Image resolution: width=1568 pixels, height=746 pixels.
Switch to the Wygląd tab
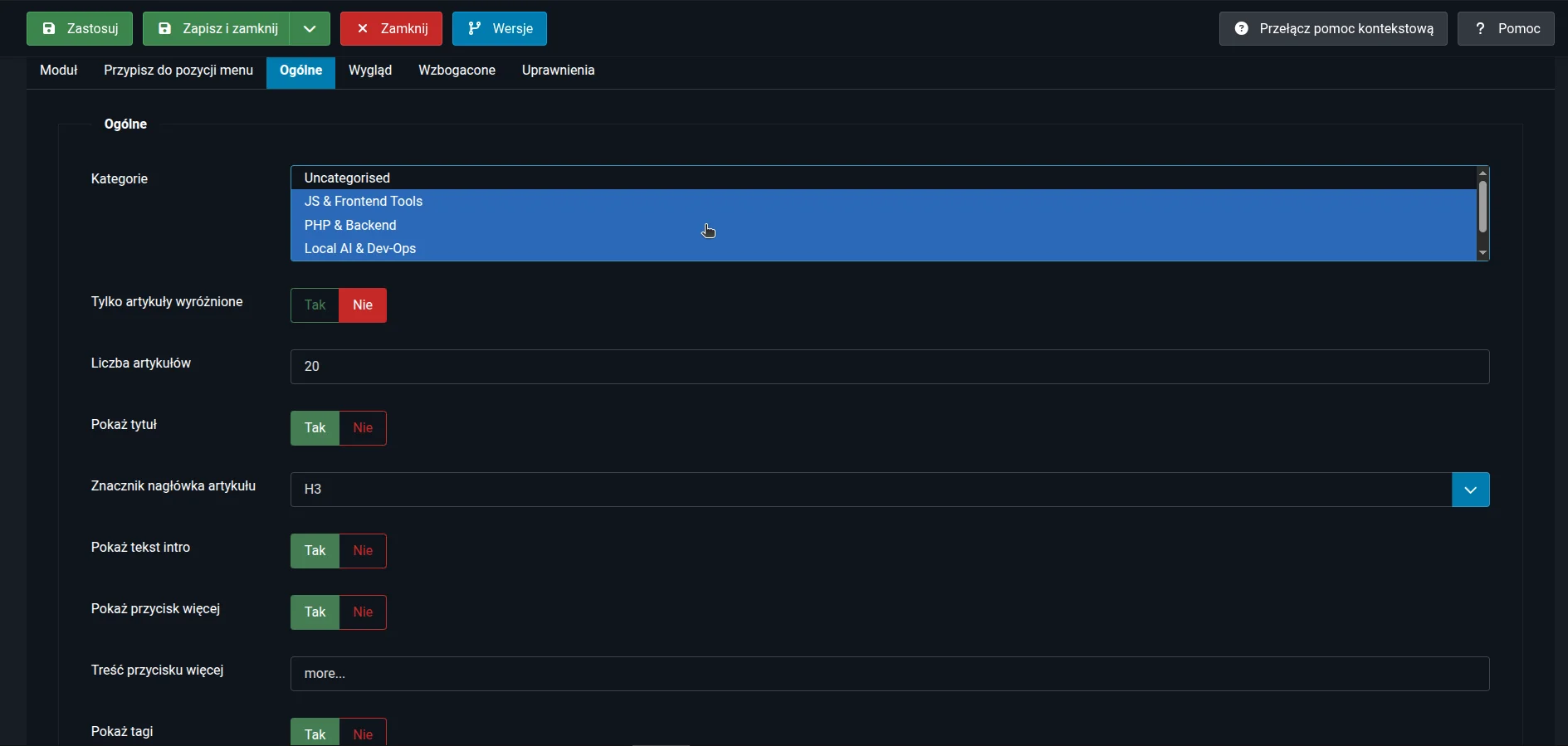tap(370, 71)
